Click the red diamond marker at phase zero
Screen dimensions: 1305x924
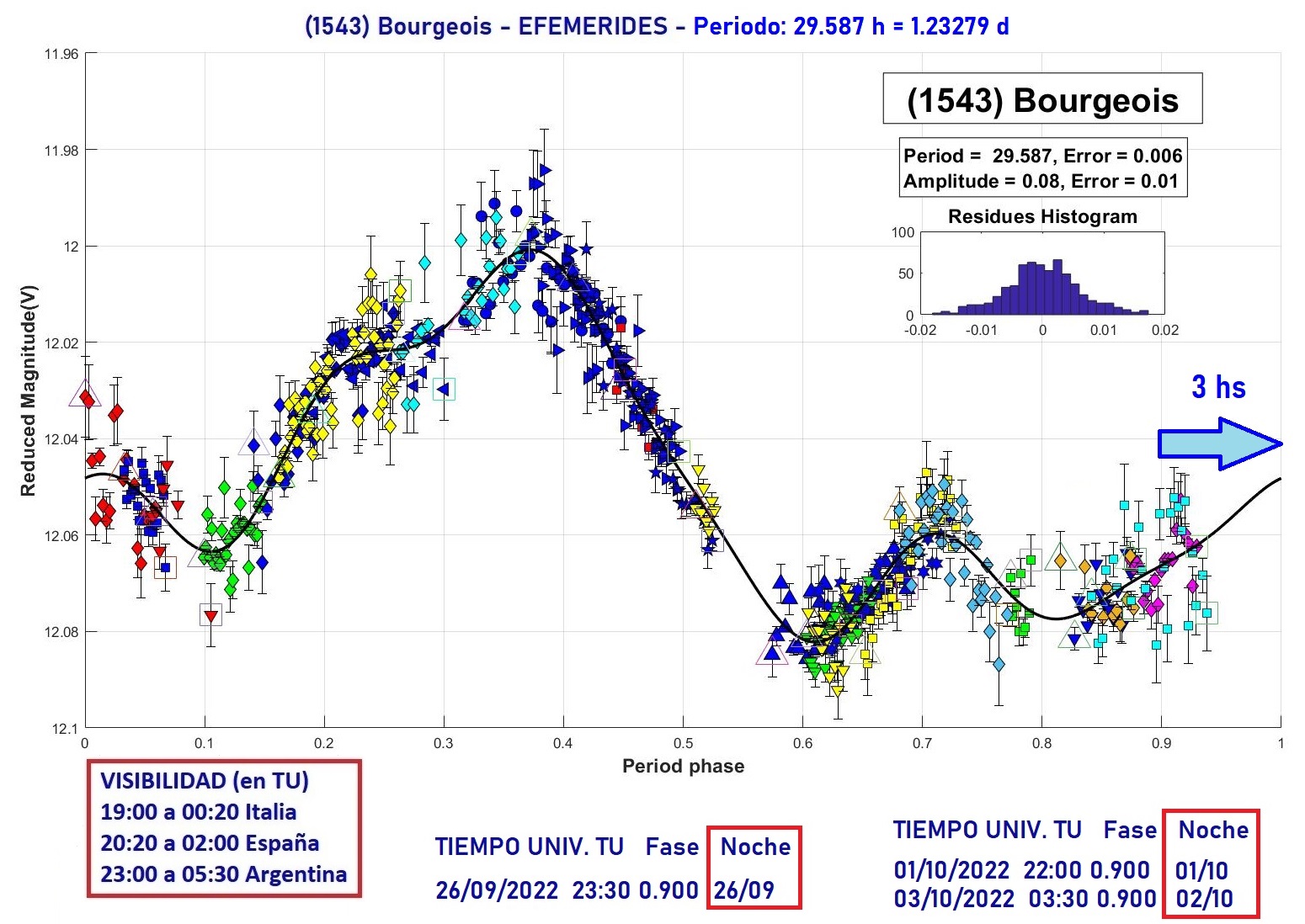pos(85,395)
